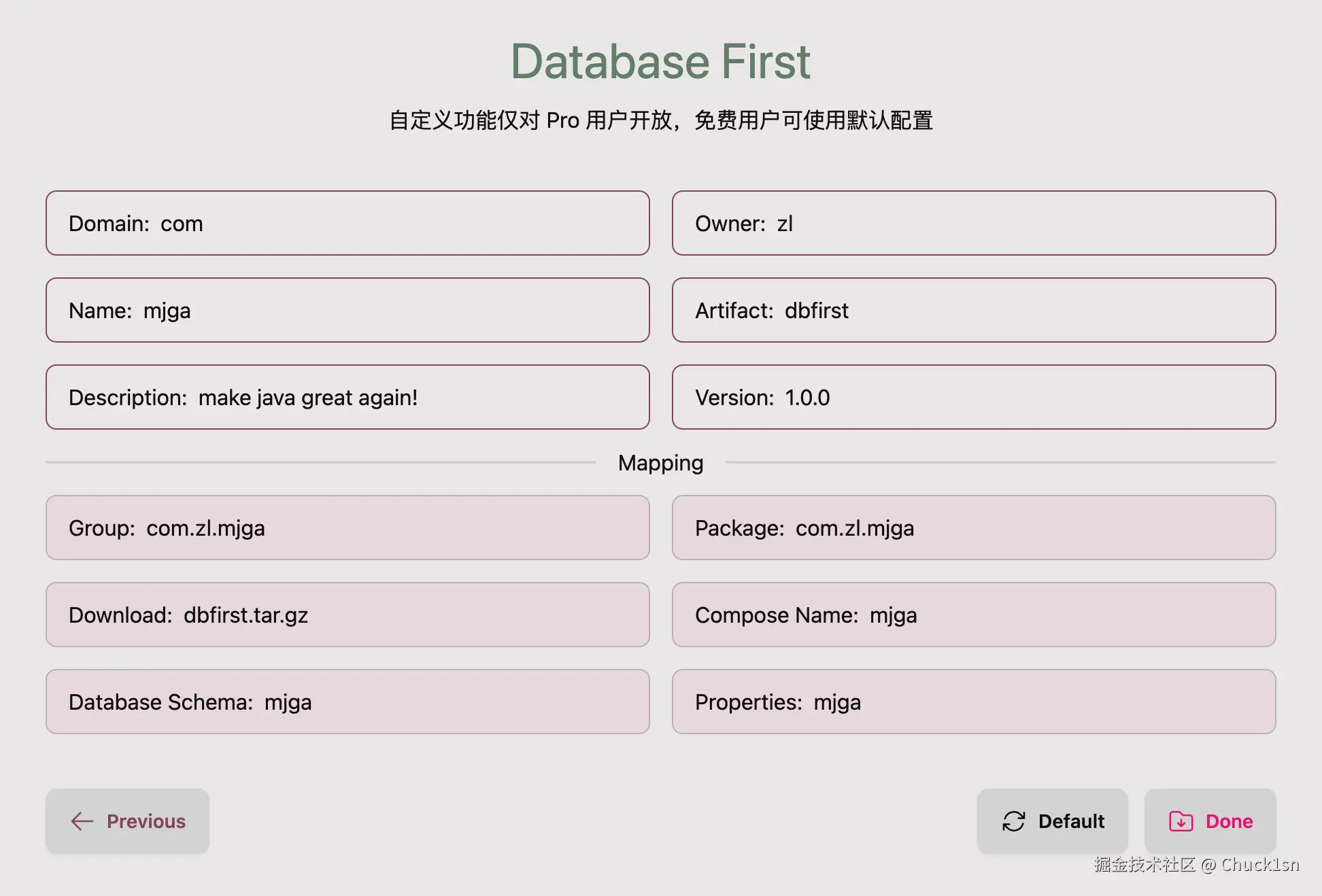Click the Database Schema field
Image resolution: width=1322 pixels, height=896 pixels.
pos(348,702)
